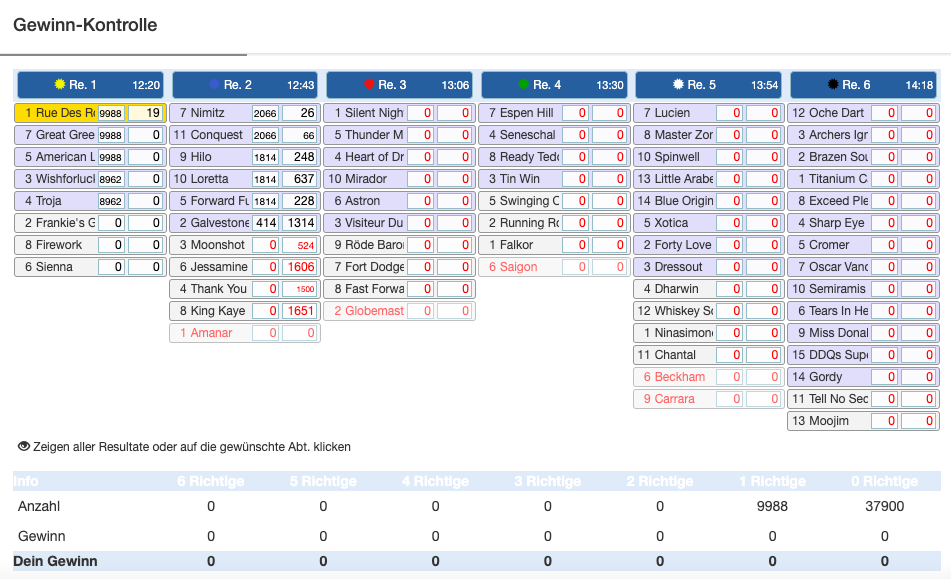Click the red dot icon of Re. 3

[369, 84]
